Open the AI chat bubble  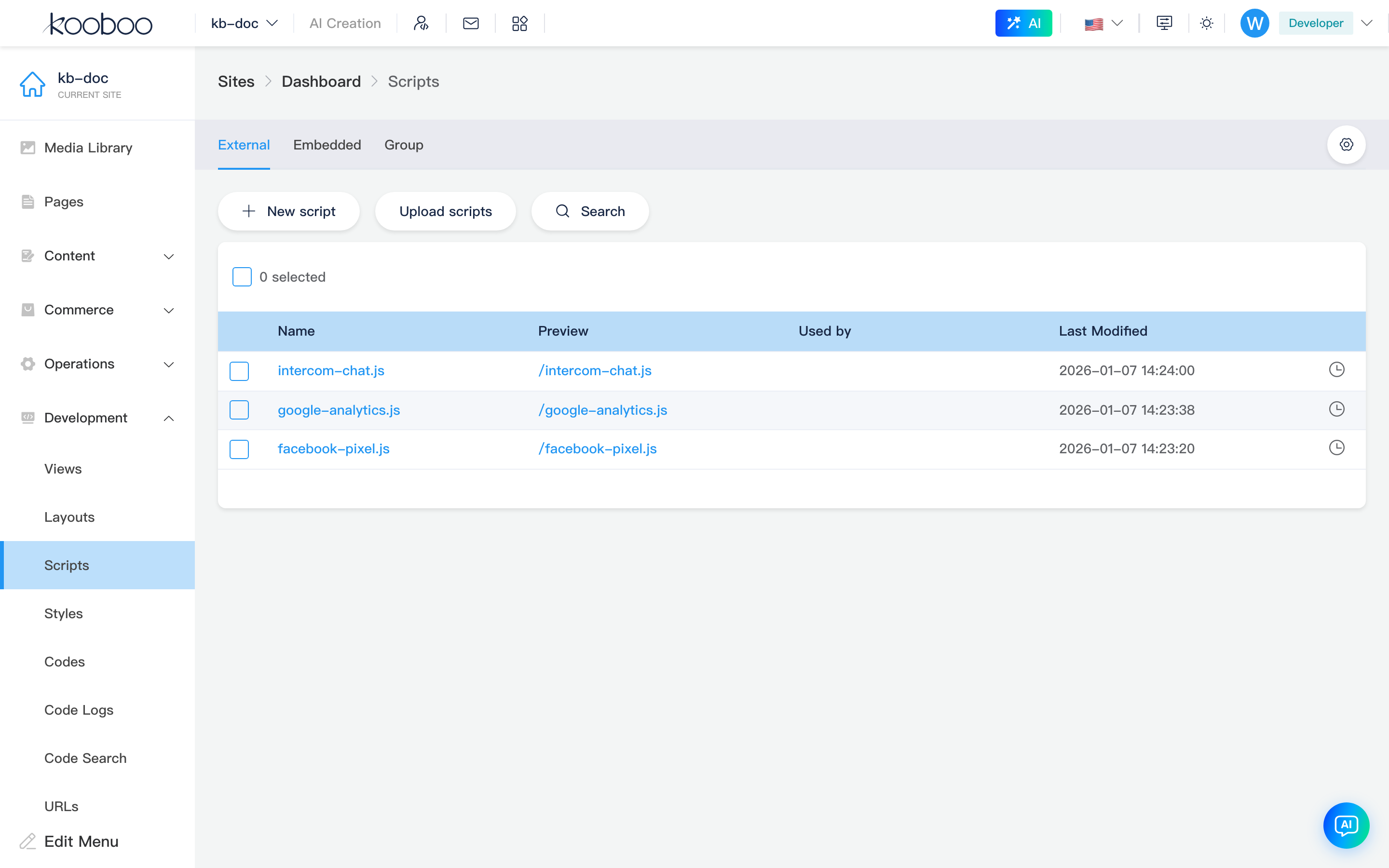point(1346,826)
